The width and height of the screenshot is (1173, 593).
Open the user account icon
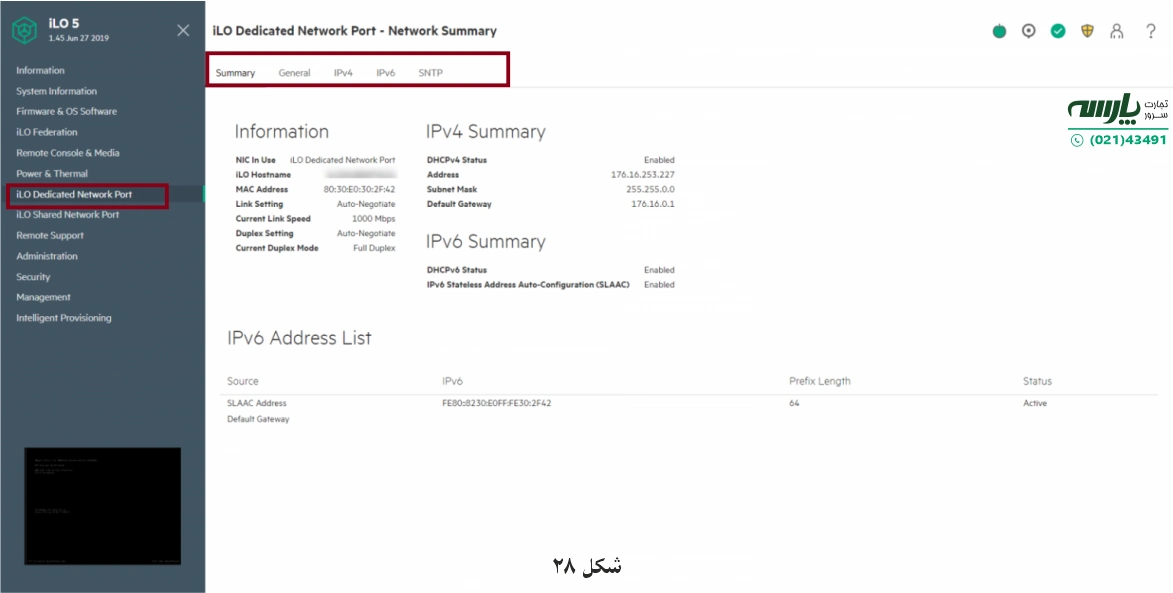[x=1116, y=31]
